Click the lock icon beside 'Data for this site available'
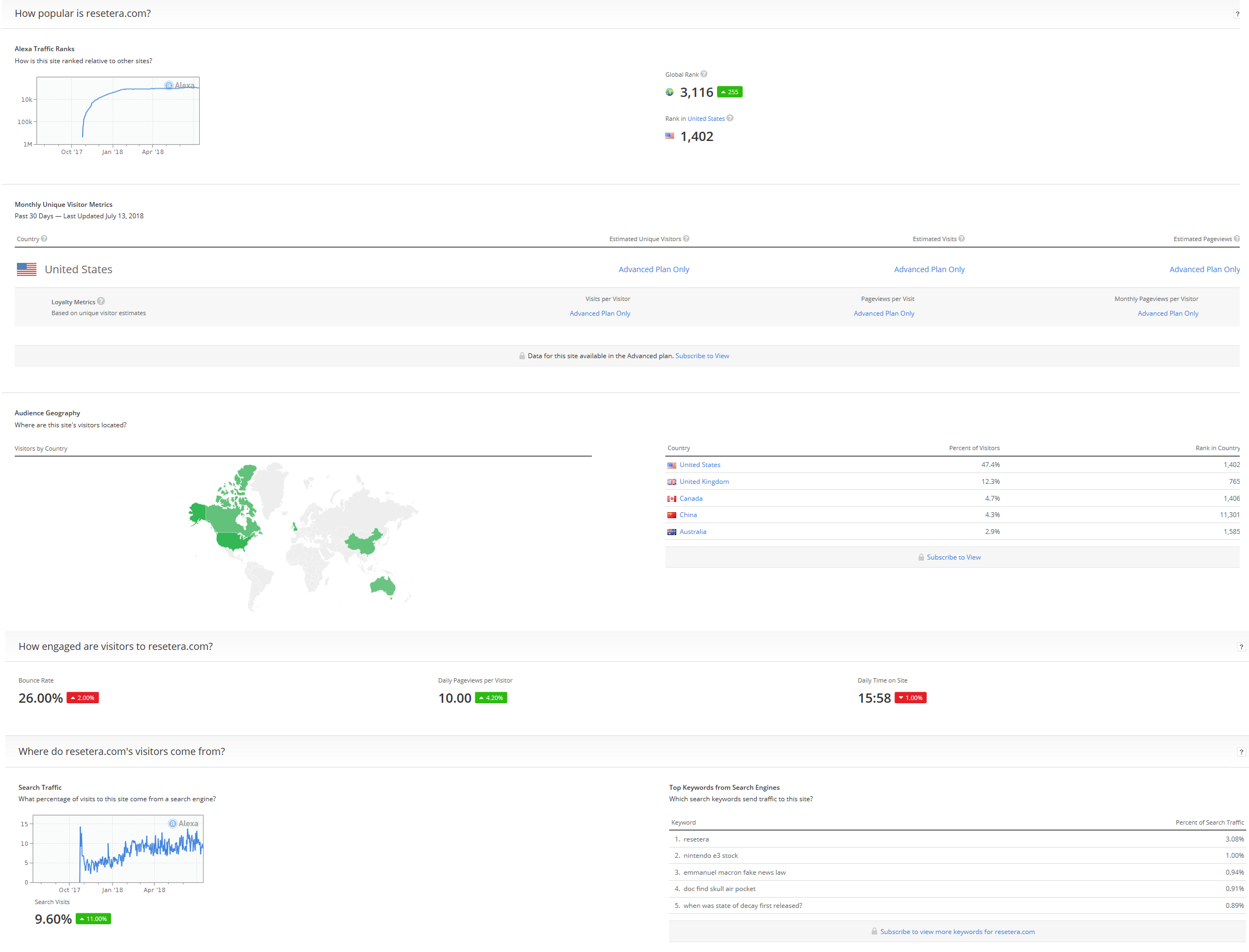1249x952 pixels. tap(522, 356)
